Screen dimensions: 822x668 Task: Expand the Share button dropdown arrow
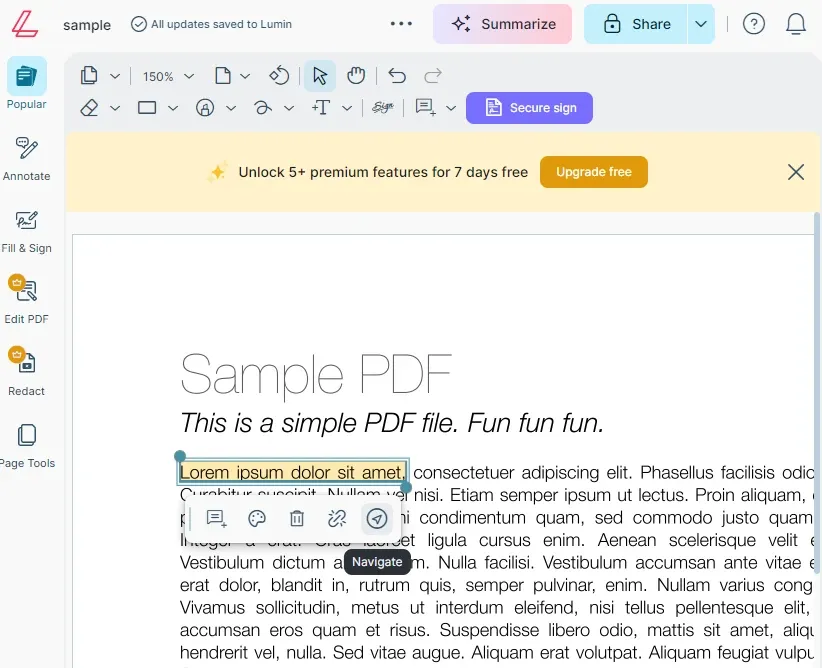tap(701, 23)
